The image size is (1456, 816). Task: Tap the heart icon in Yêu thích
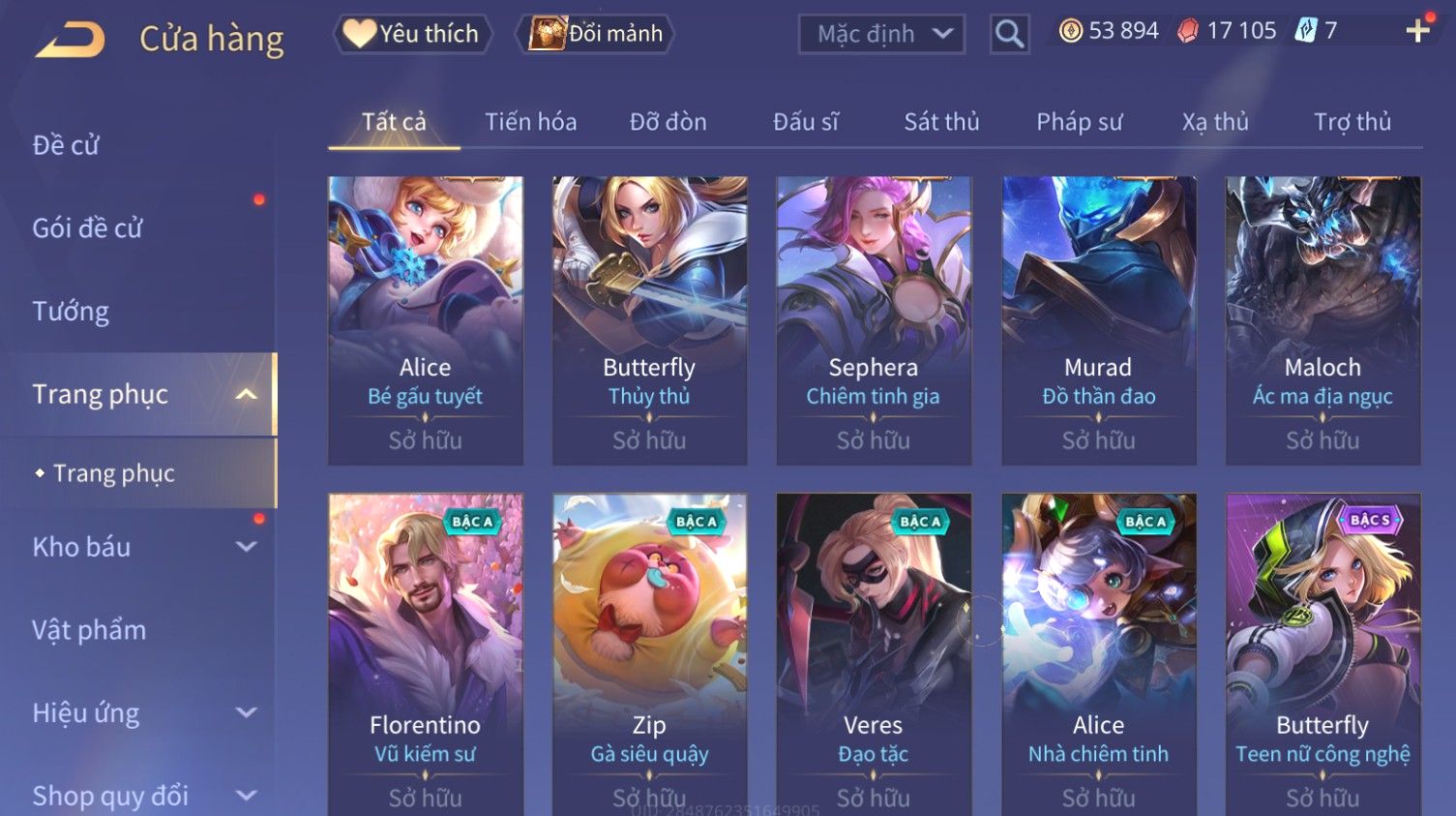[359, 34]
